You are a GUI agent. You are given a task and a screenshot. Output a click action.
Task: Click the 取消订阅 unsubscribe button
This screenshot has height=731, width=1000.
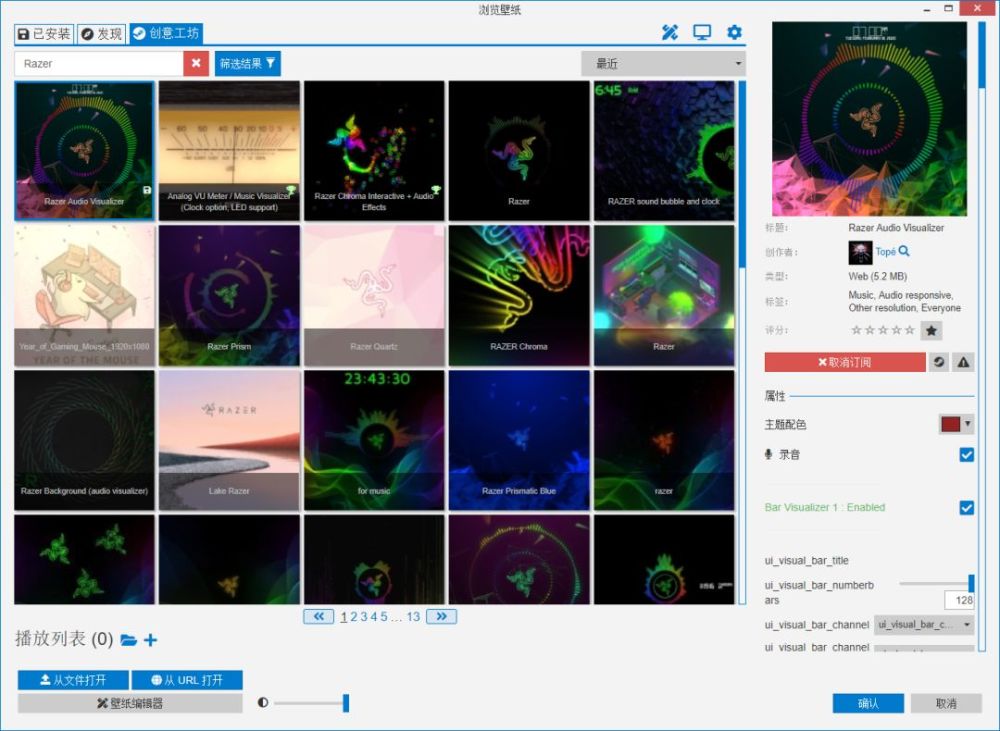coord(845,362)
